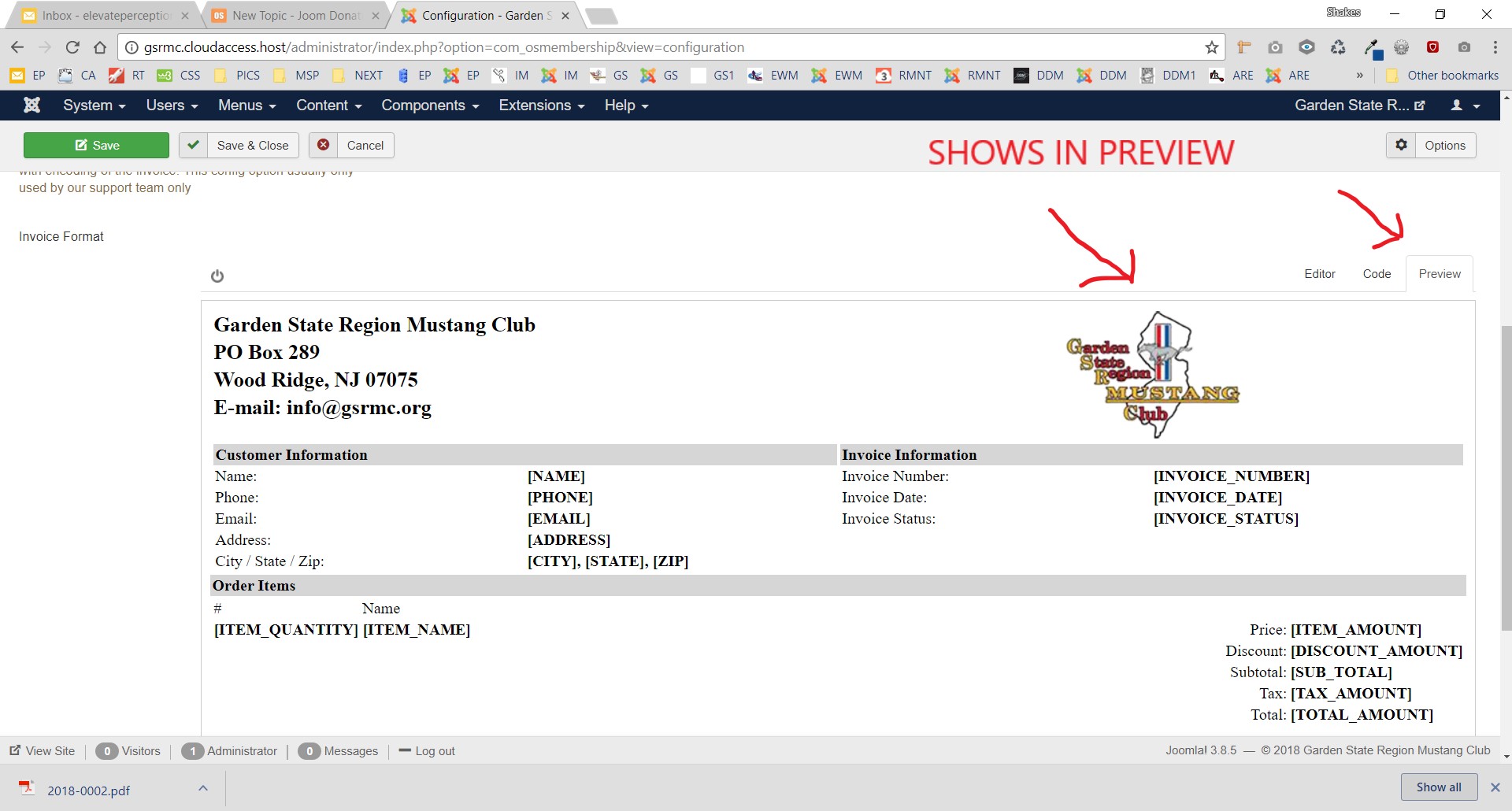This screenshot has height=811, width=1512.
Task: Open RMNT bookmark with calendar icon
Action: coord(904,76)
